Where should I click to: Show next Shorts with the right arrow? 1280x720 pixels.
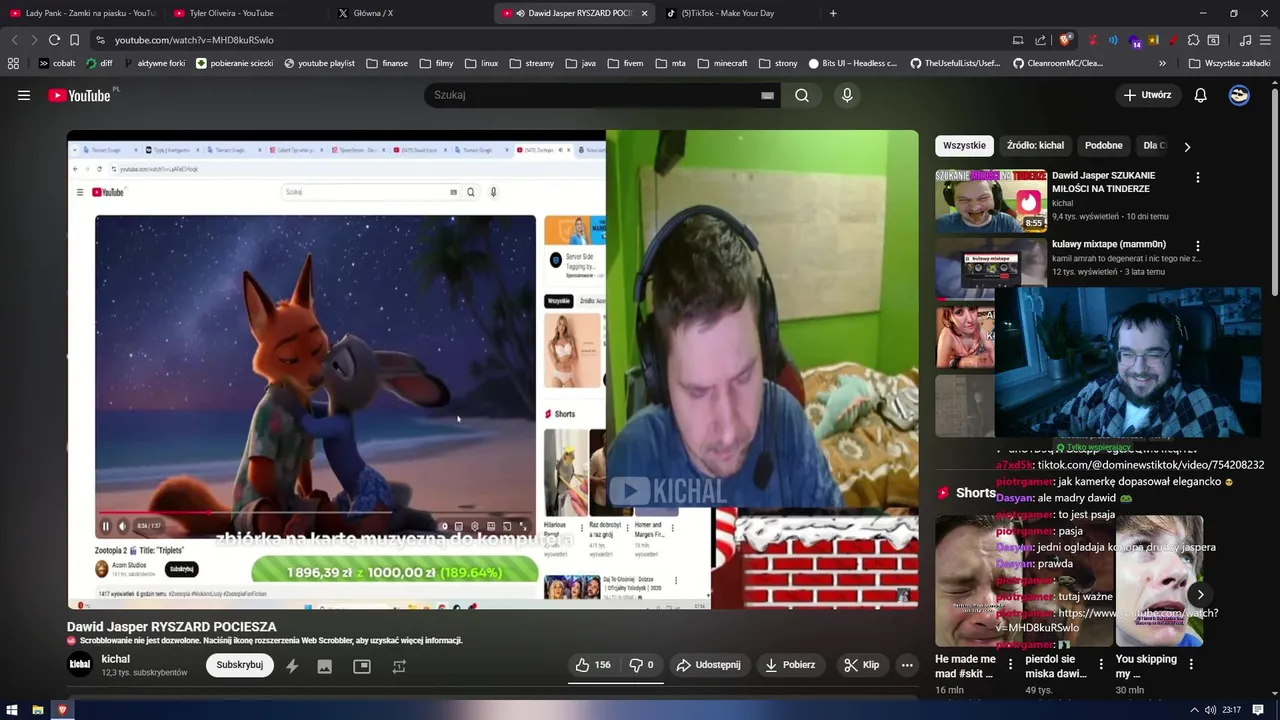coord(1200,595)
